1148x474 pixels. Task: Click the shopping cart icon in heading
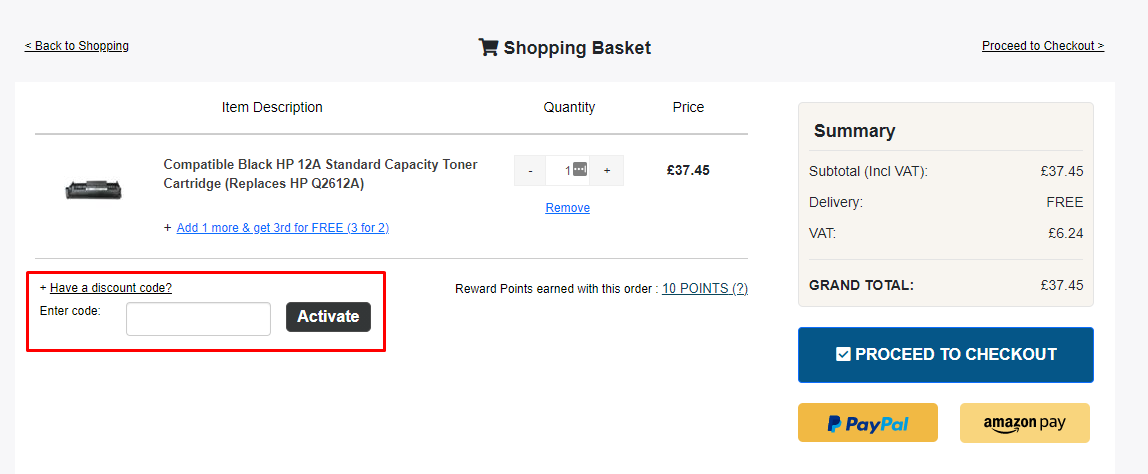tap(488, 47)
